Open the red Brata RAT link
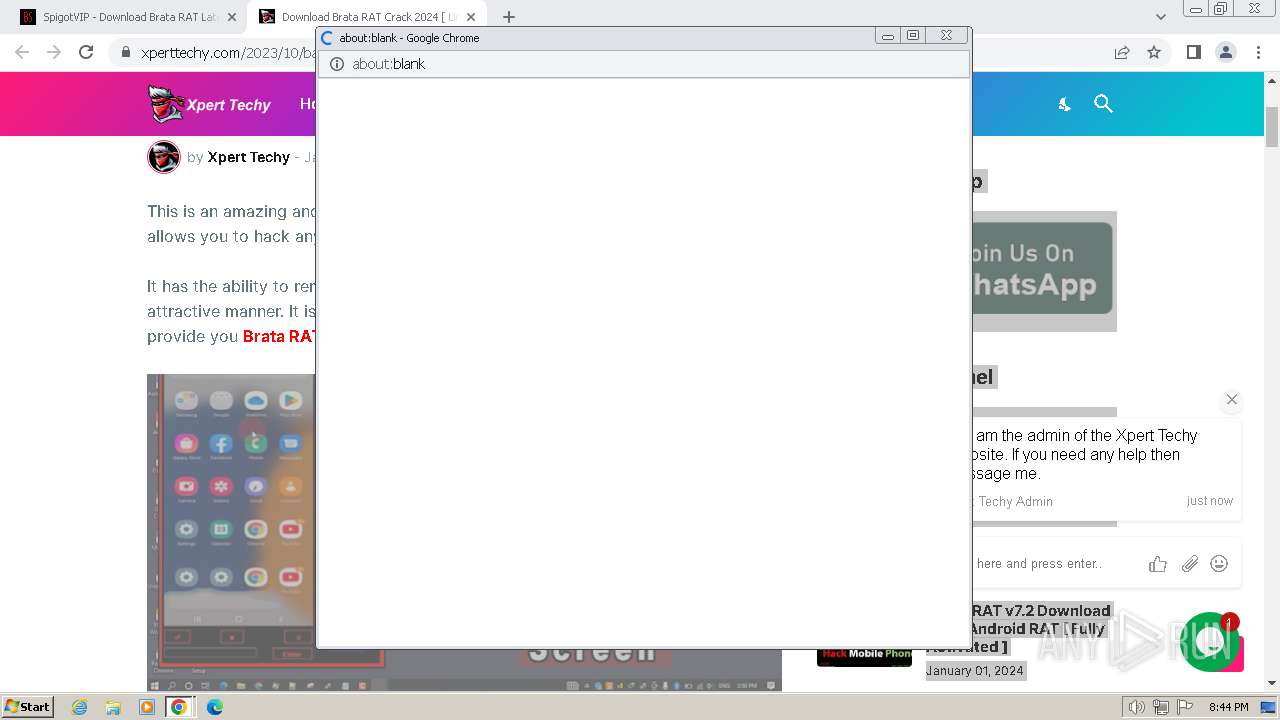 (x=279, y=336)
